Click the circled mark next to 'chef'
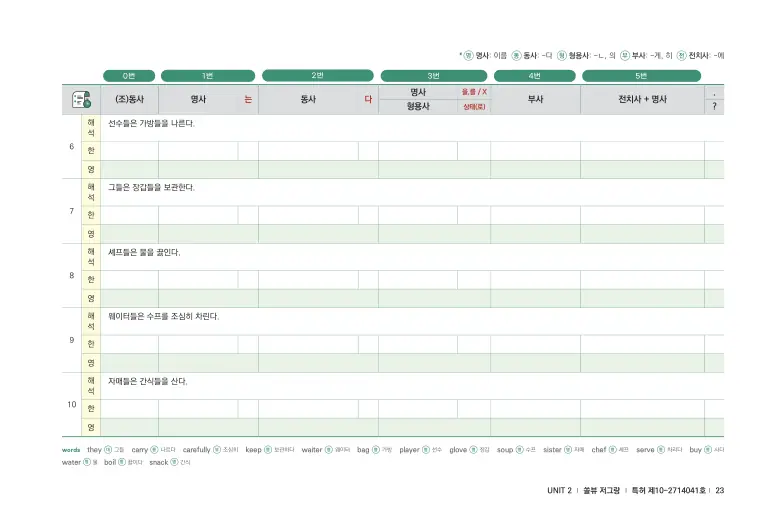 coord(613,450)
